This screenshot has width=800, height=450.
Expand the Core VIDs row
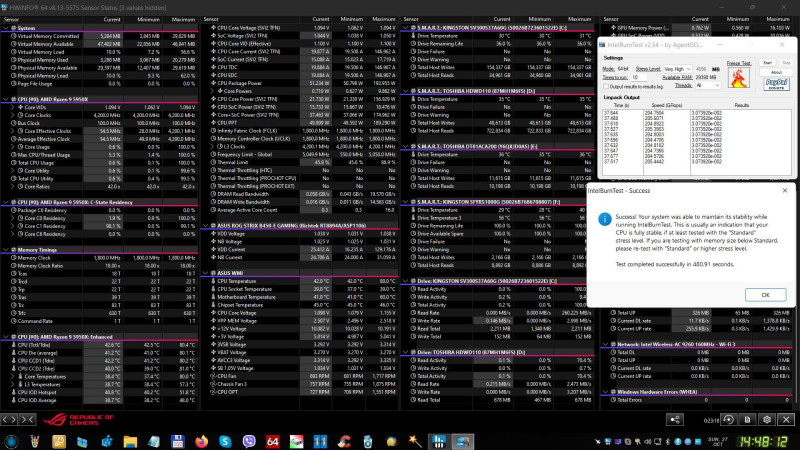click(x=14, y=107)
